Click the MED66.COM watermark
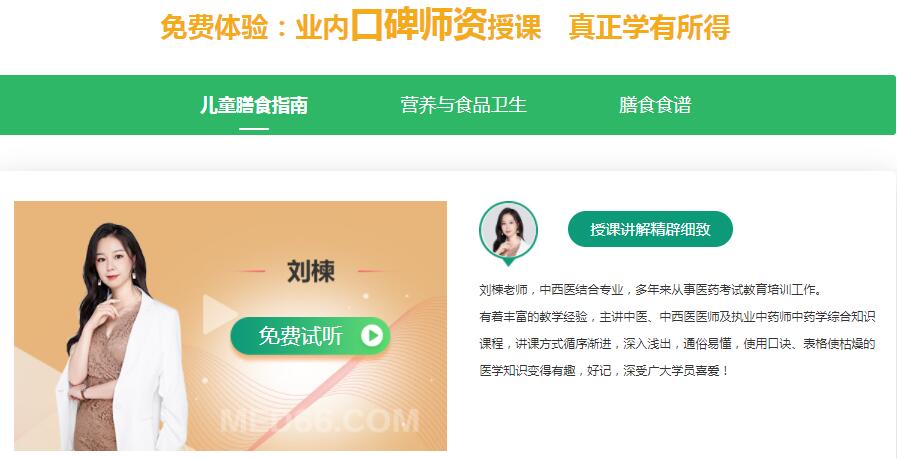Image resolution: width=897 pixels, height=459 pixels. tap(319, 421)
